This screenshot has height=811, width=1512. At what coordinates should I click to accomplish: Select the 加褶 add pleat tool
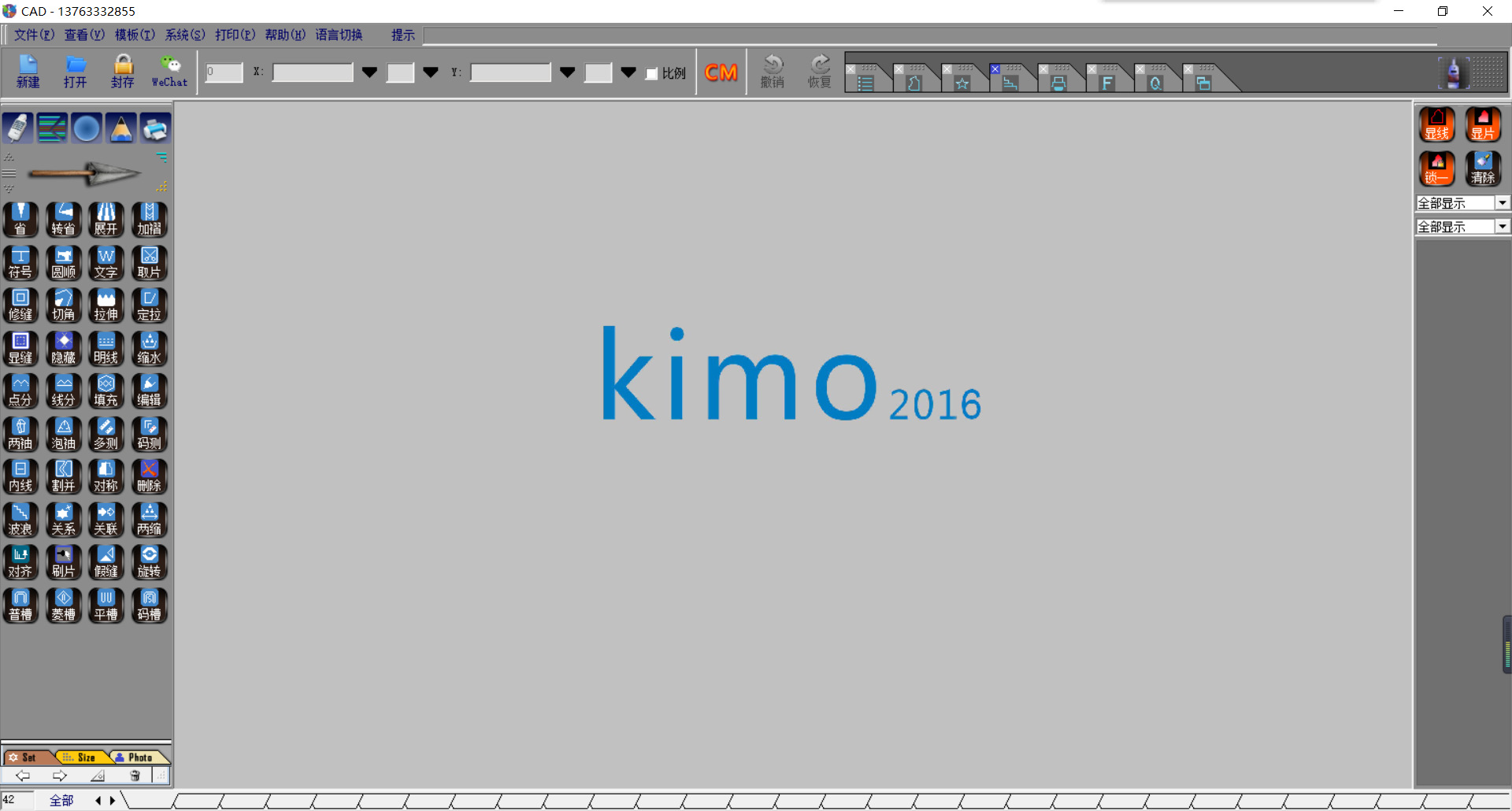tap(150, 220)
